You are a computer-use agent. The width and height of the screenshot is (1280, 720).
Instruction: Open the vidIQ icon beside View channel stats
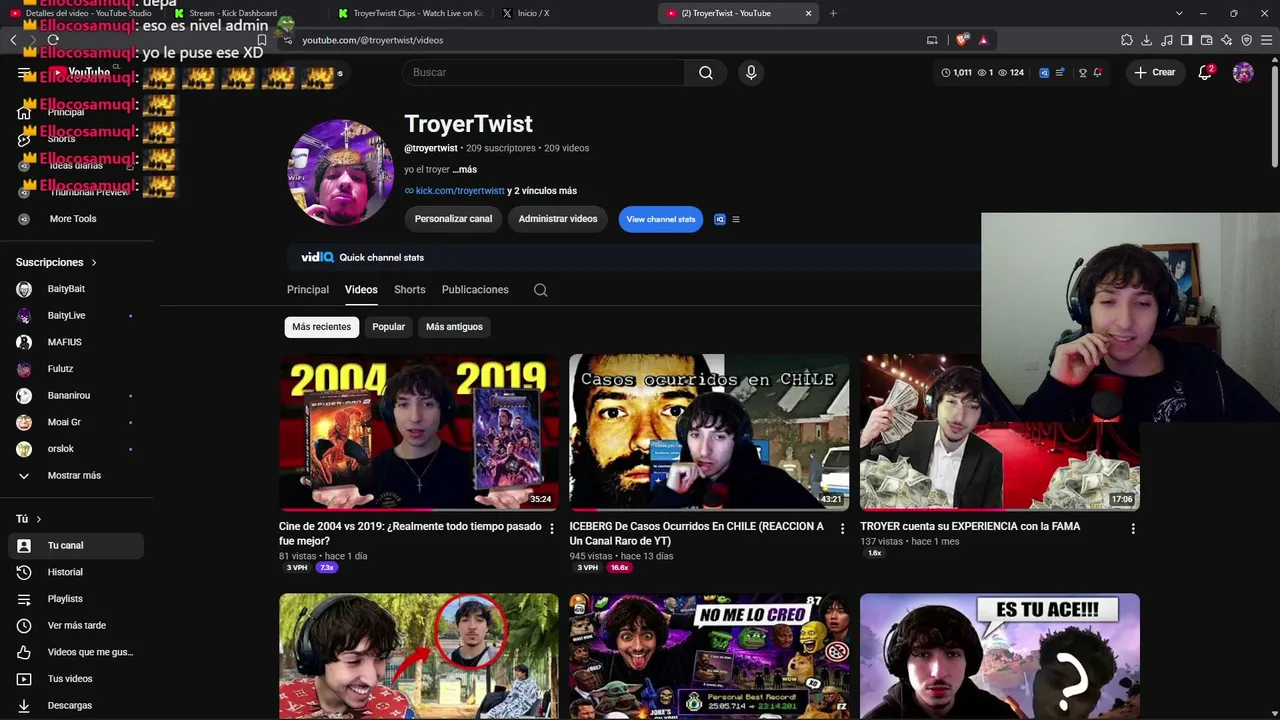[x=719, y=219]
